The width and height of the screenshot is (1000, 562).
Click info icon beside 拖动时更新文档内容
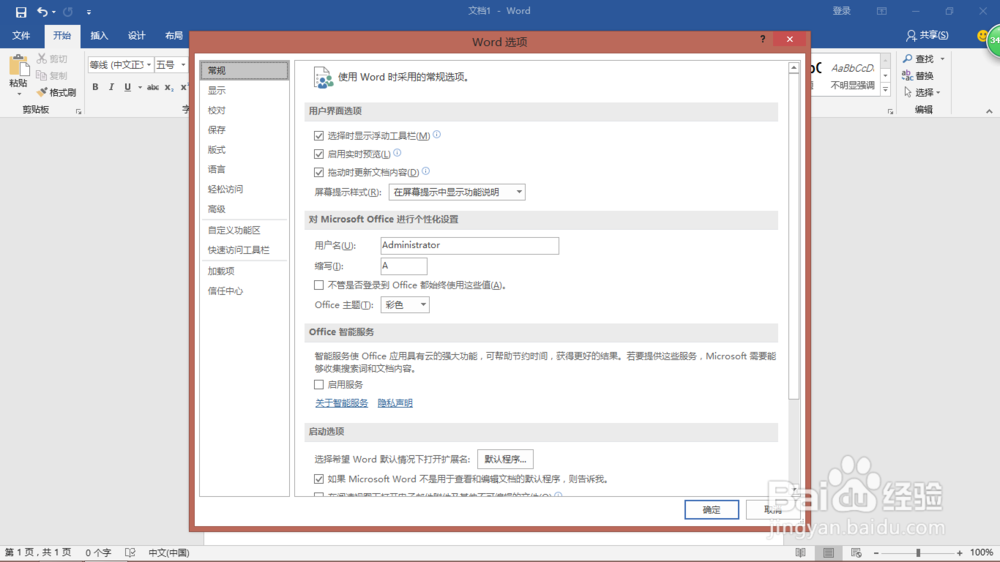[426, 171]
